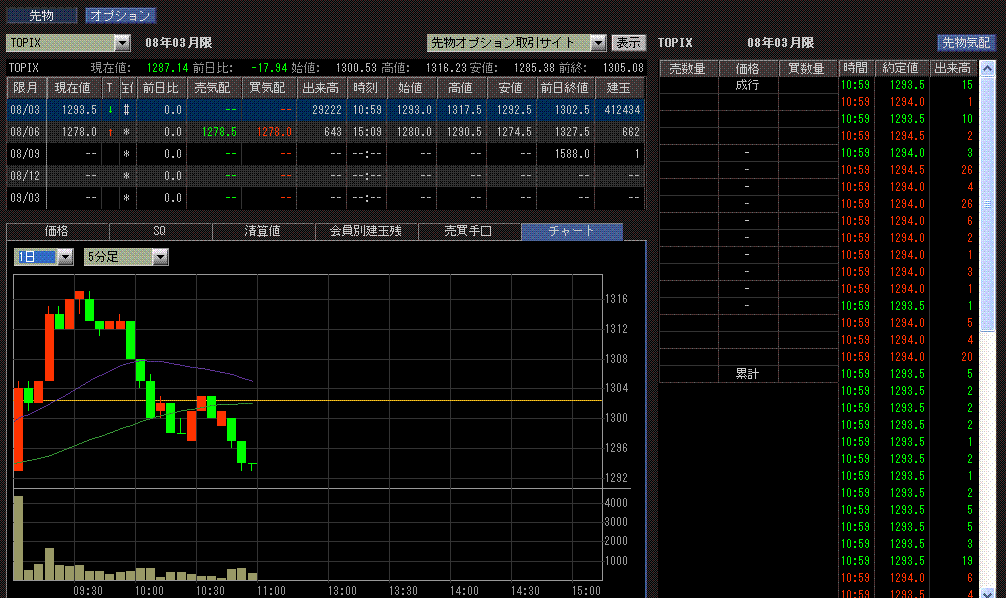Switch to the 先物 tab

[42, 16]
